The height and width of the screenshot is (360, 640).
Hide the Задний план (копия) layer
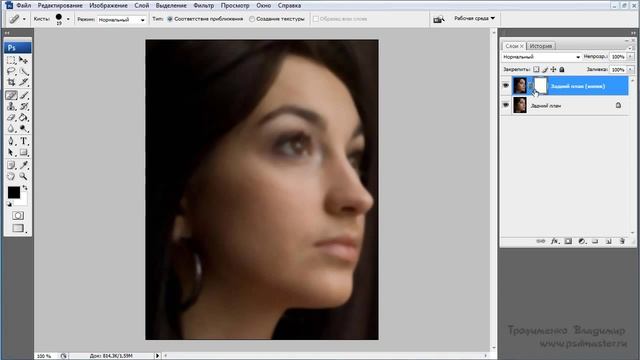(x=506, y=86)
